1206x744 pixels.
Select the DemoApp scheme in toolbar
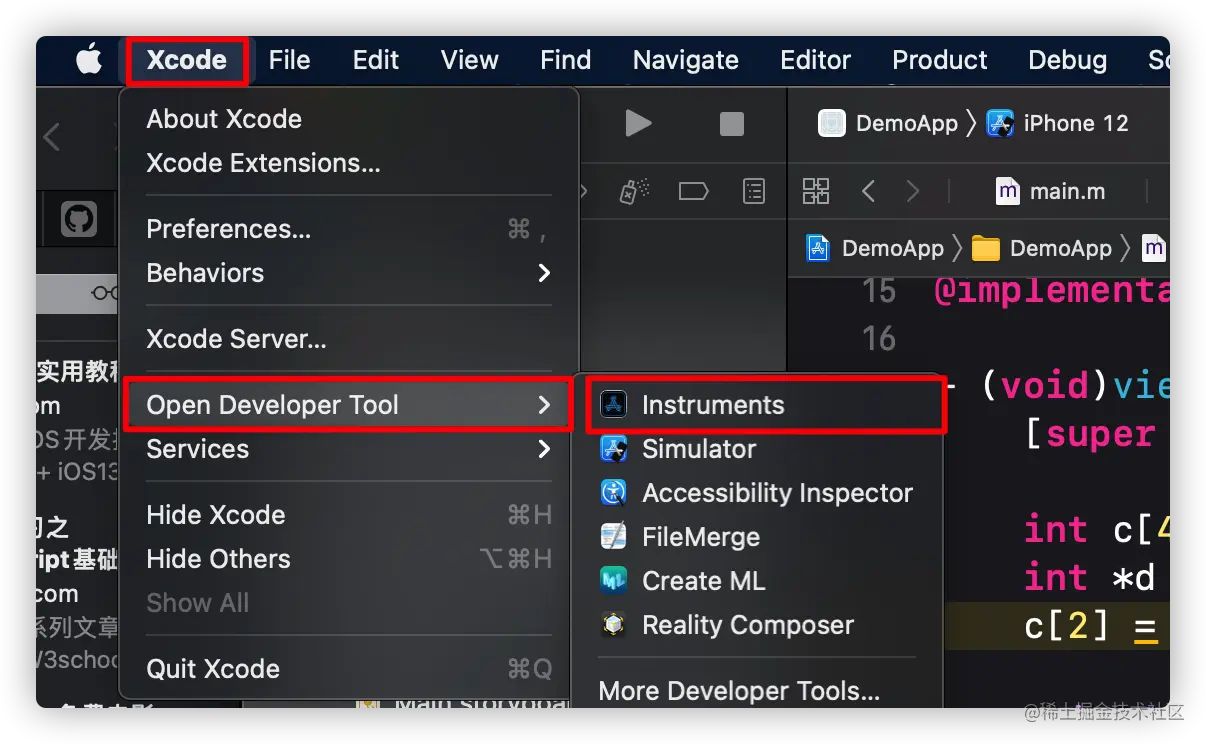889,124
